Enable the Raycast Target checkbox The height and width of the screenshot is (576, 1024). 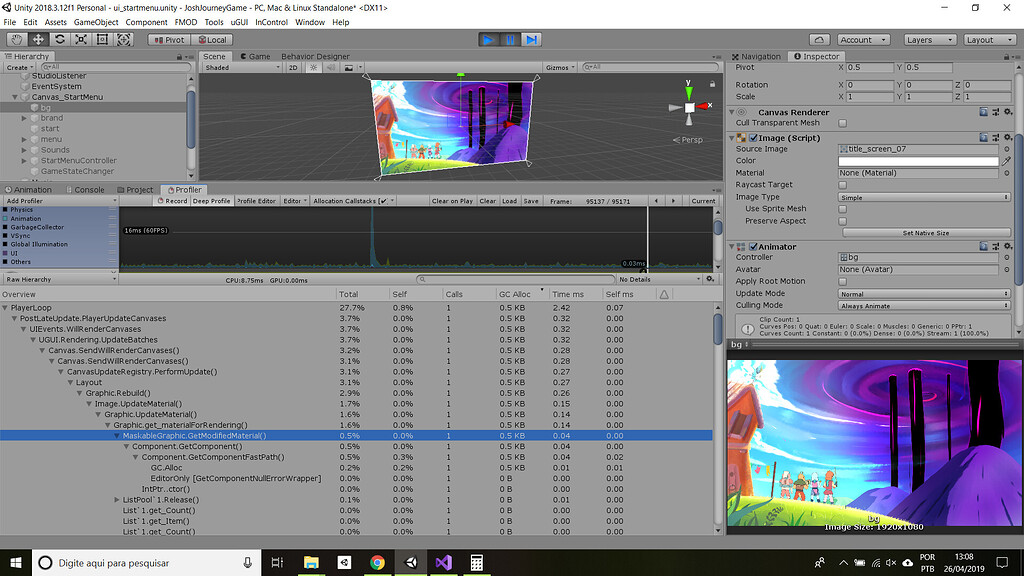coord(843,185)
